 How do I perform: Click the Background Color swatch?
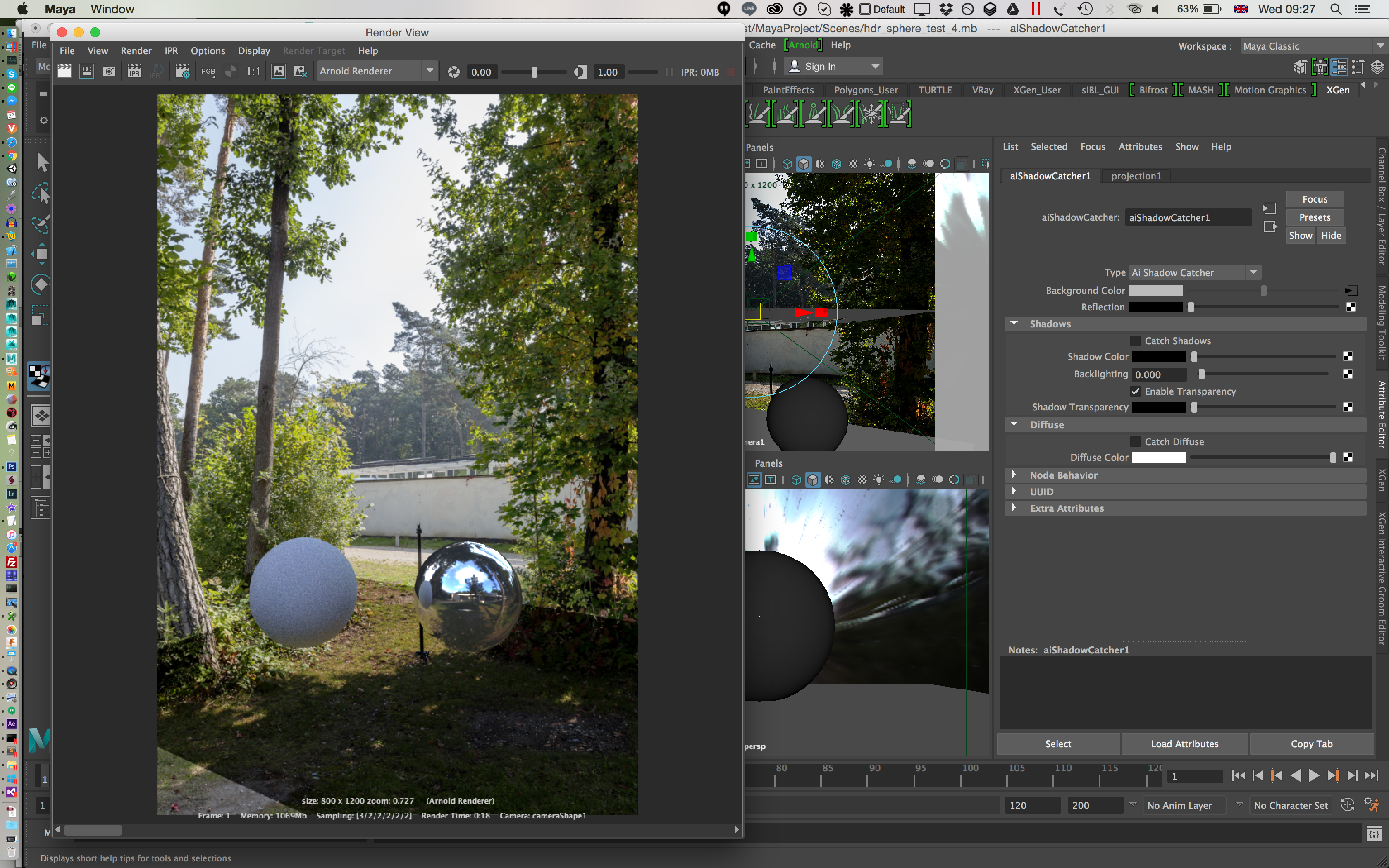tap(1155, 291)
